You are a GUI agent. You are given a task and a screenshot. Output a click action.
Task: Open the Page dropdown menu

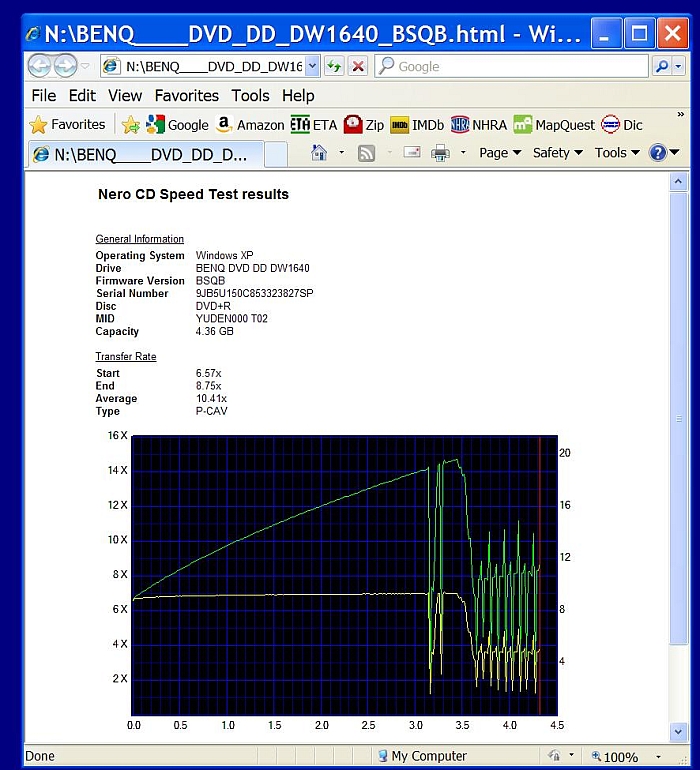[x=500, y=153]
